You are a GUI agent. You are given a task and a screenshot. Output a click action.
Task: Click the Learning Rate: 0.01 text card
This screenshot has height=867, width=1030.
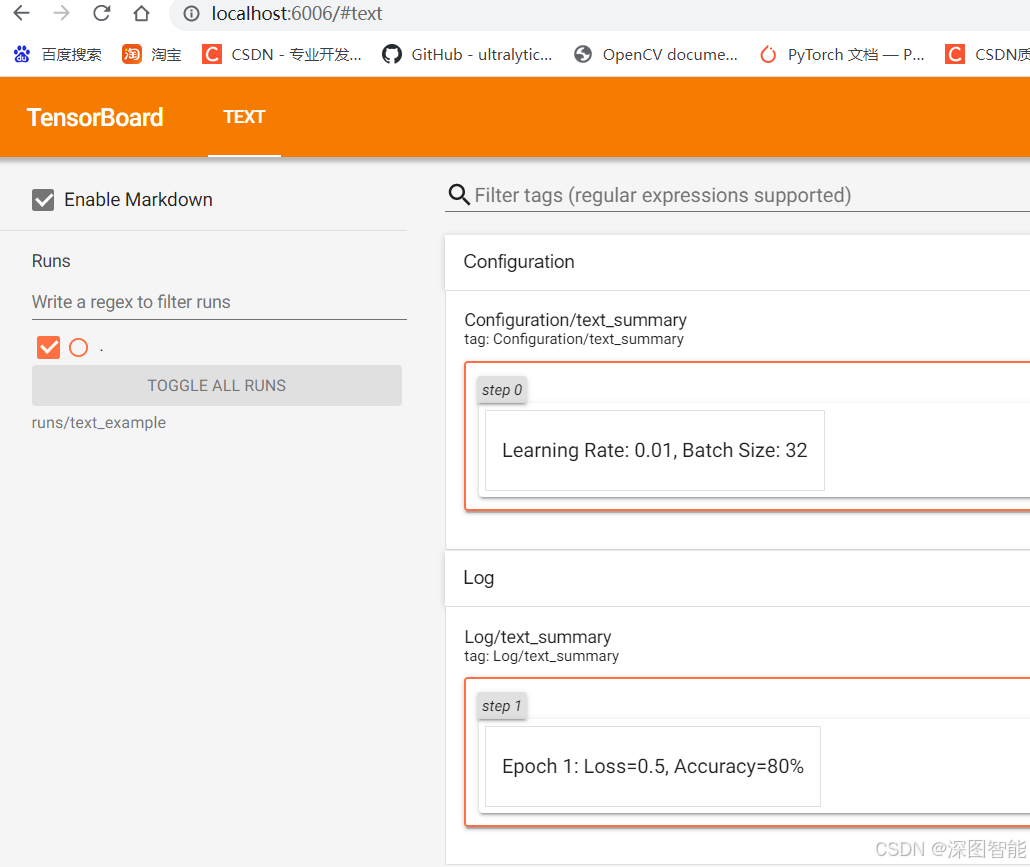(654, 451)
